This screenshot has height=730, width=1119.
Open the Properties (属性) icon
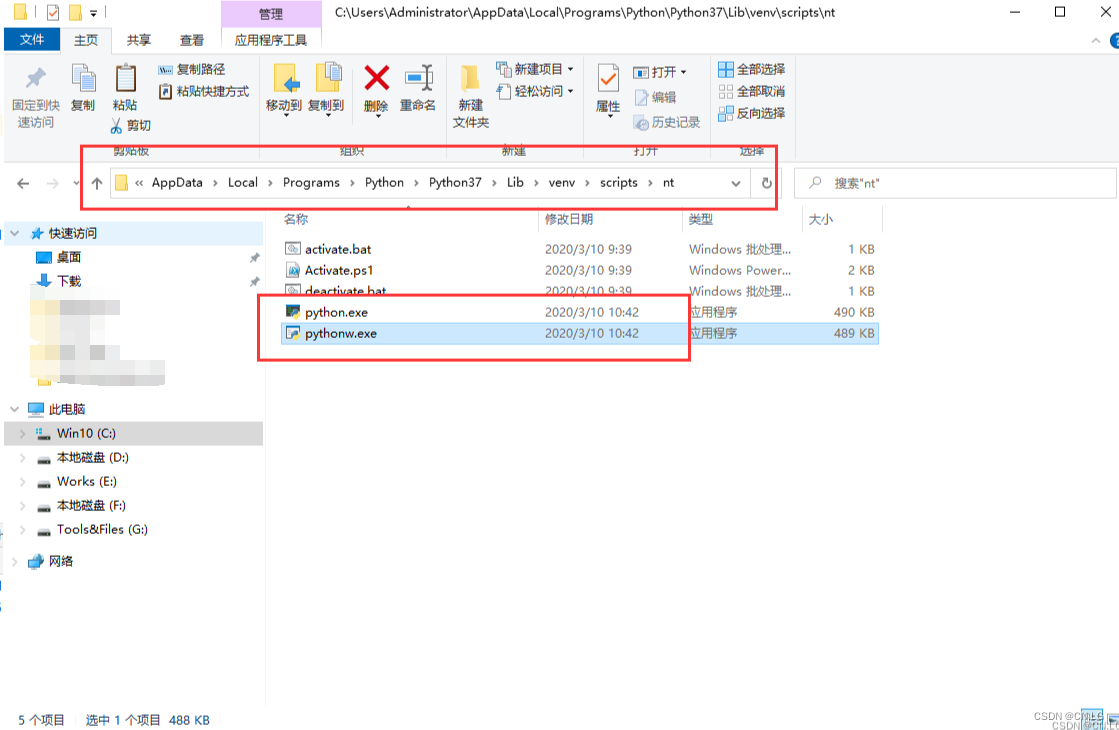coord(607,85)
